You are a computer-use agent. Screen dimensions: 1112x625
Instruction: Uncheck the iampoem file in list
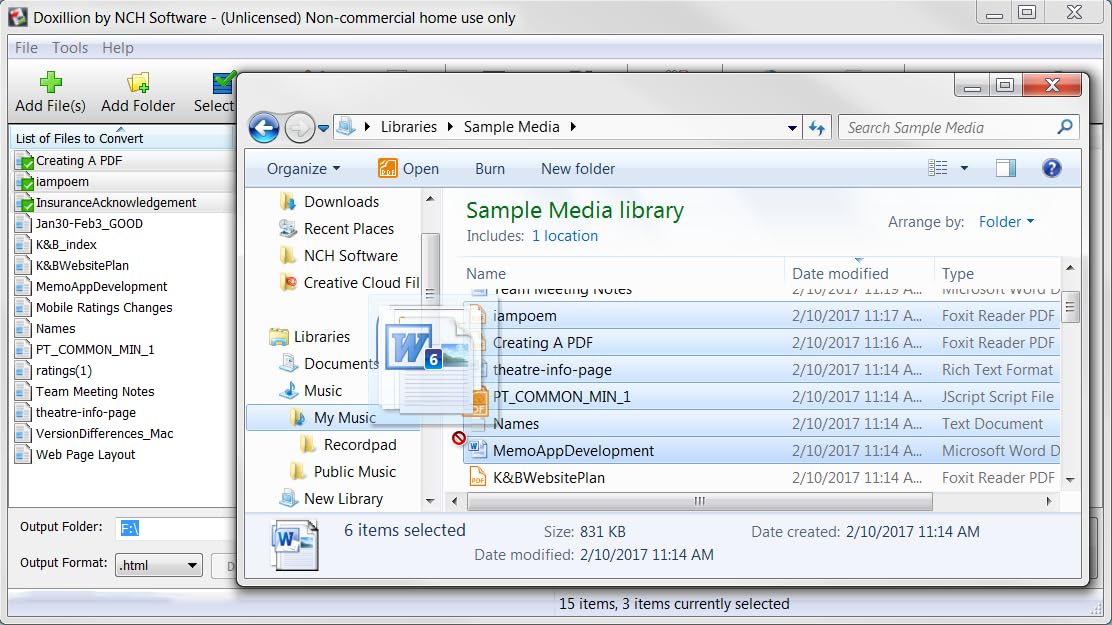click(x=24, y=182)
